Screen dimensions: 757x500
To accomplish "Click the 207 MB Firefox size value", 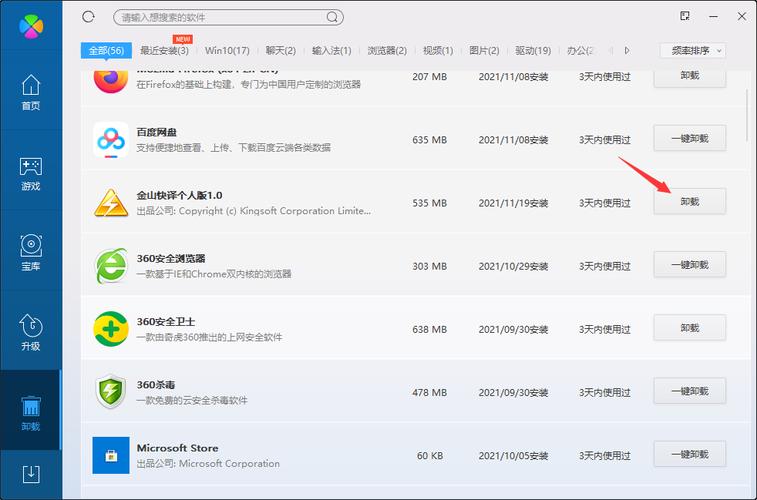I will [x=430, y=77].
